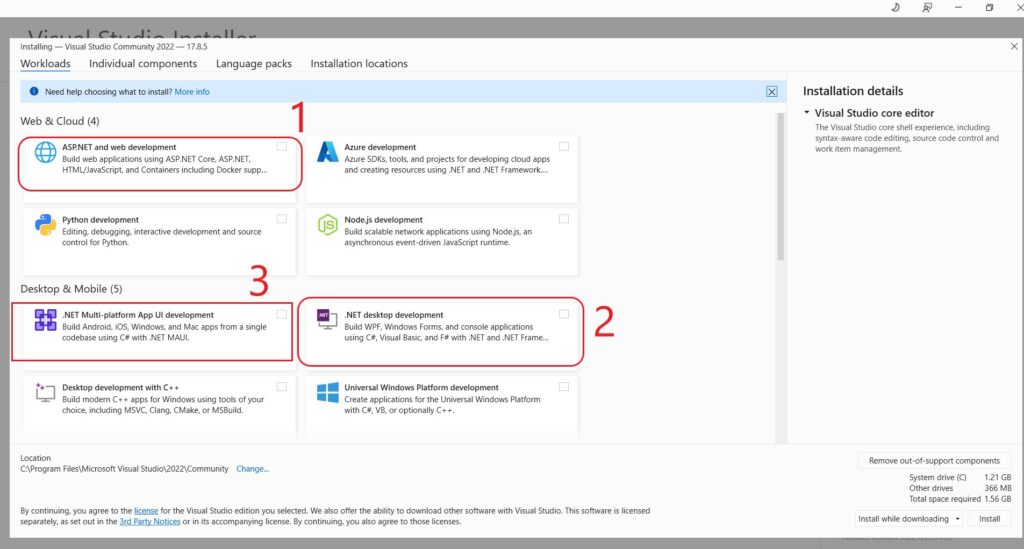The height and width of the screenshot is (549, 1024).
Task: Check the .NET desktop development workload
Action: [564, 314]
